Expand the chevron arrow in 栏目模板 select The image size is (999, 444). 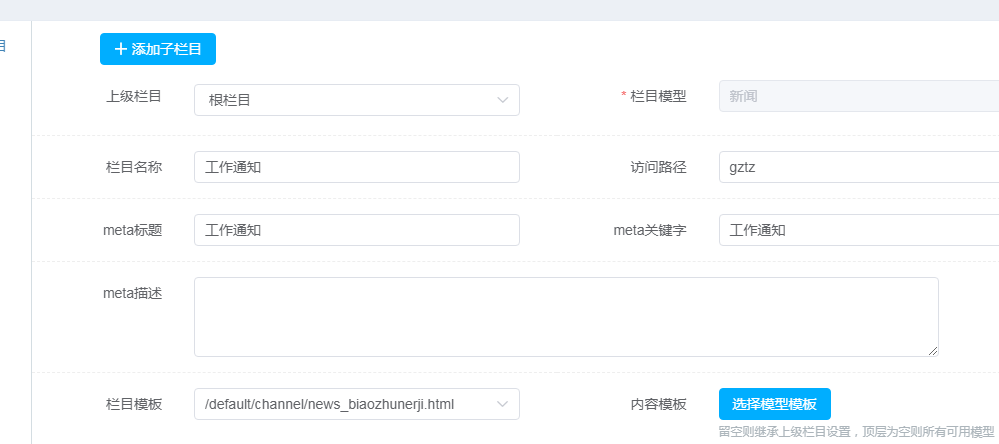pyautogui.click(x=502, y=404)
